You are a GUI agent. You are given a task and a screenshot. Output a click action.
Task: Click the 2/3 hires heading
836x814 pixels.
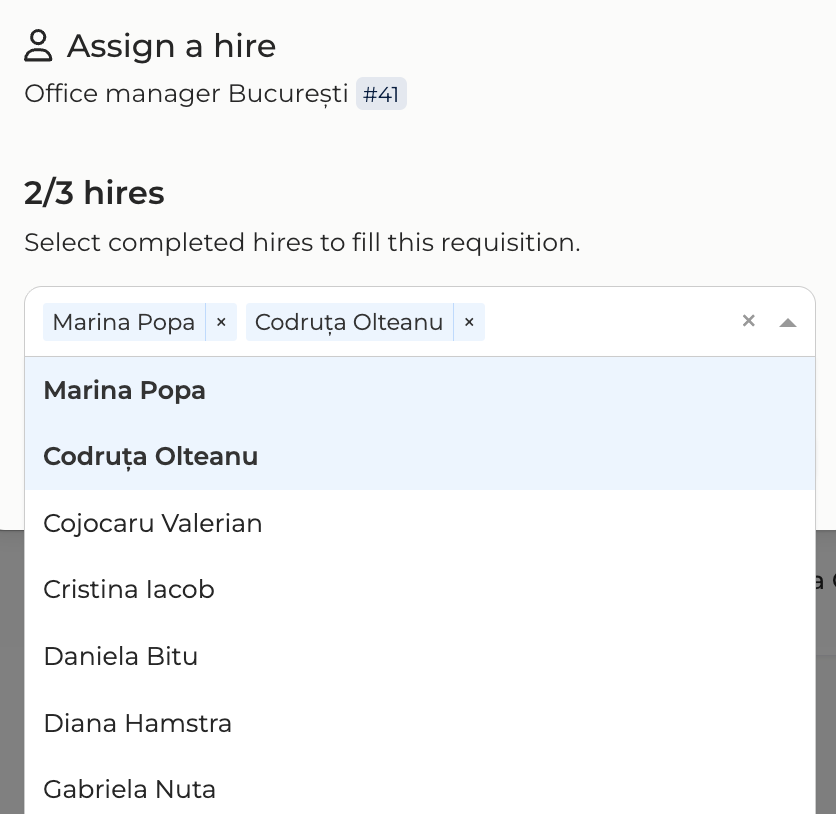tap(94, 192)
